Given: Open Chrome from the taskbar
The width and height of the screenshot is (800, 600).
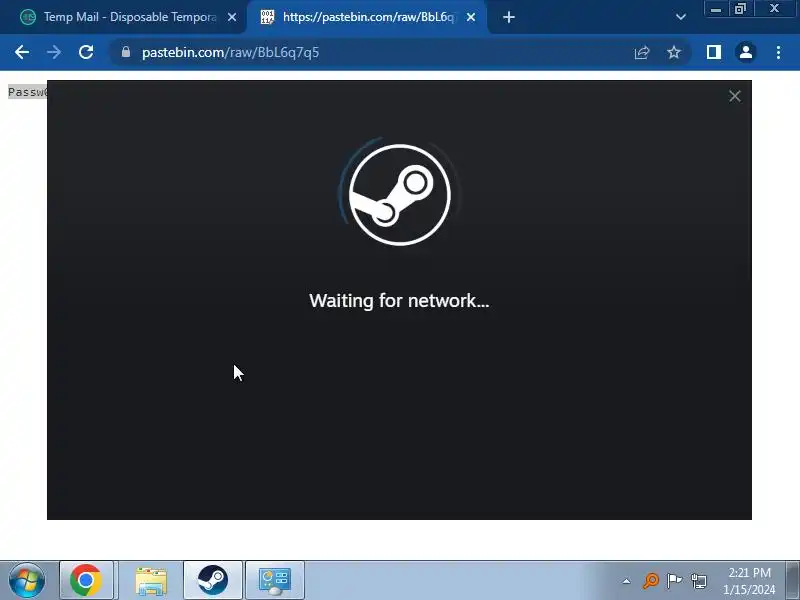Looking at the screenshot, I should [x=86, y=580].
